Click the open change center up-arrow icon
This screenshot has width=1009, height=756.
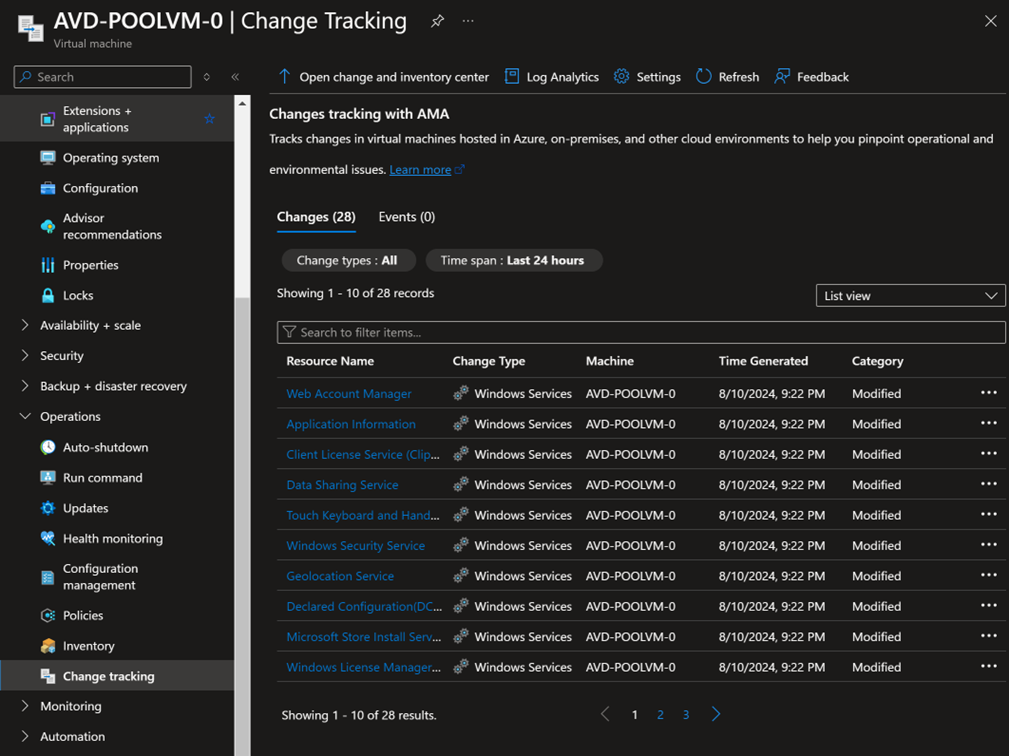click(x=284, y=77)
